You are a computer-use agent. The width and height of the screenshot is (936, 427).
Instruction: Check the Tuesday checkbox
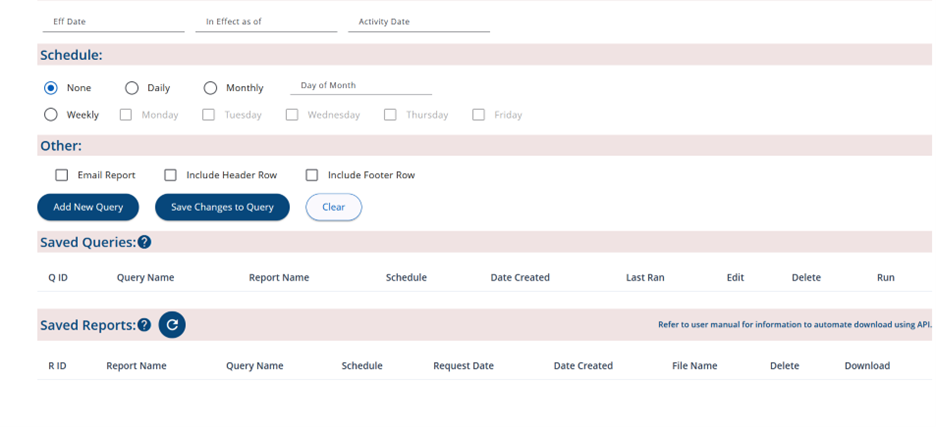[x=208, y=115]
